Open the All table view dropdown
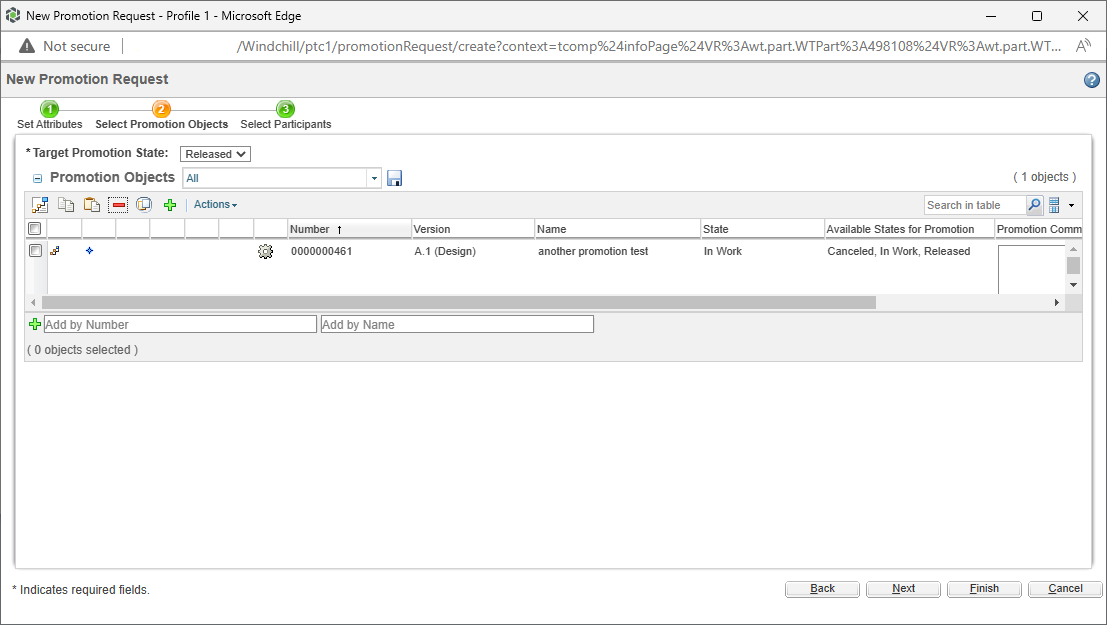The height and width of the screenshot is (625, 1107). (374, 177)
